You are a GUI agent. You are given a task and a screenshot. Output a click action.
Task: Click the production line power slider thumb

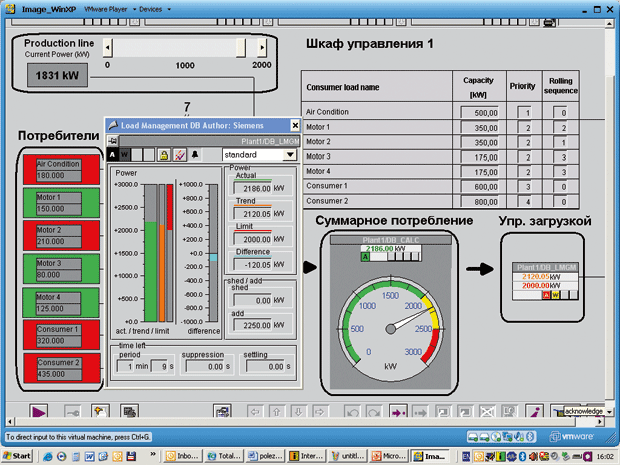coord(241,48)
